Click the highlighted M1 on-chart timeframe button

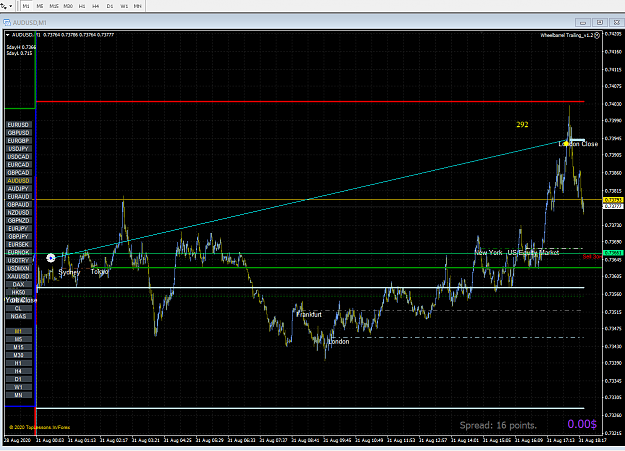(18, 331)
